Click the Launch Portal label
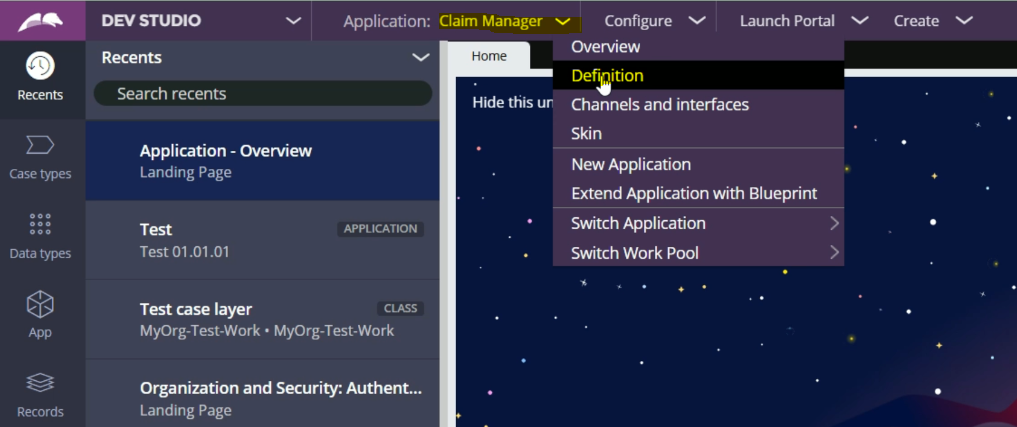 787,21
